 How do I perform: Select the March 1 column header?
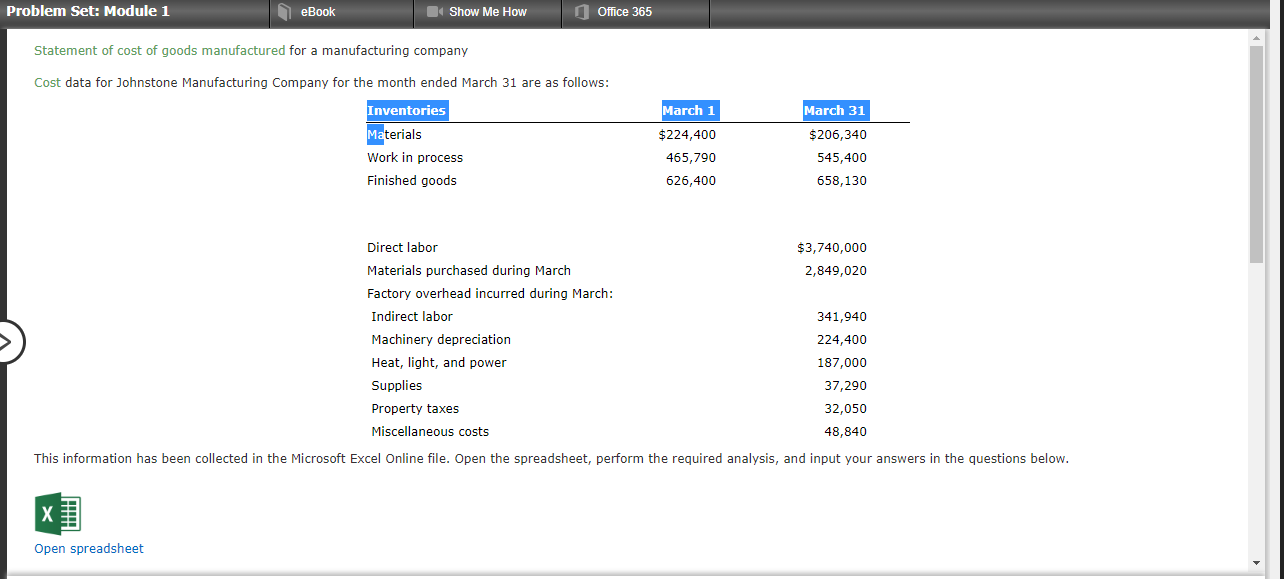(690, 110)
